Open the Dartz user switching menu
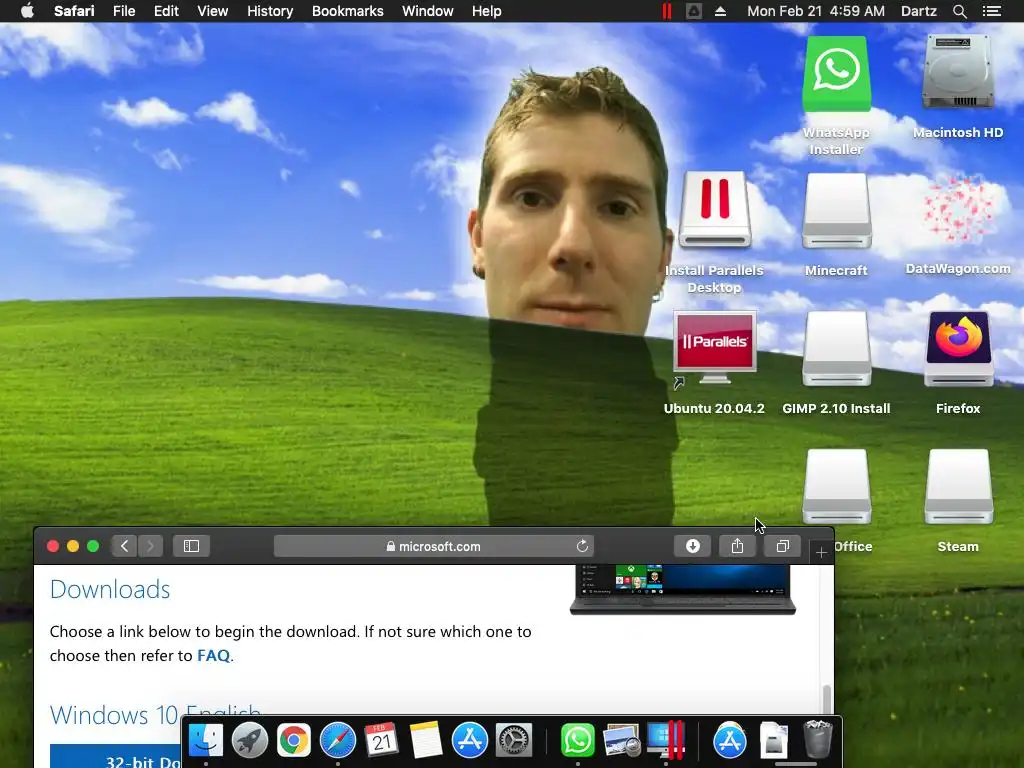This screenshot has width=1024, height=768. [x=918, y=11]
